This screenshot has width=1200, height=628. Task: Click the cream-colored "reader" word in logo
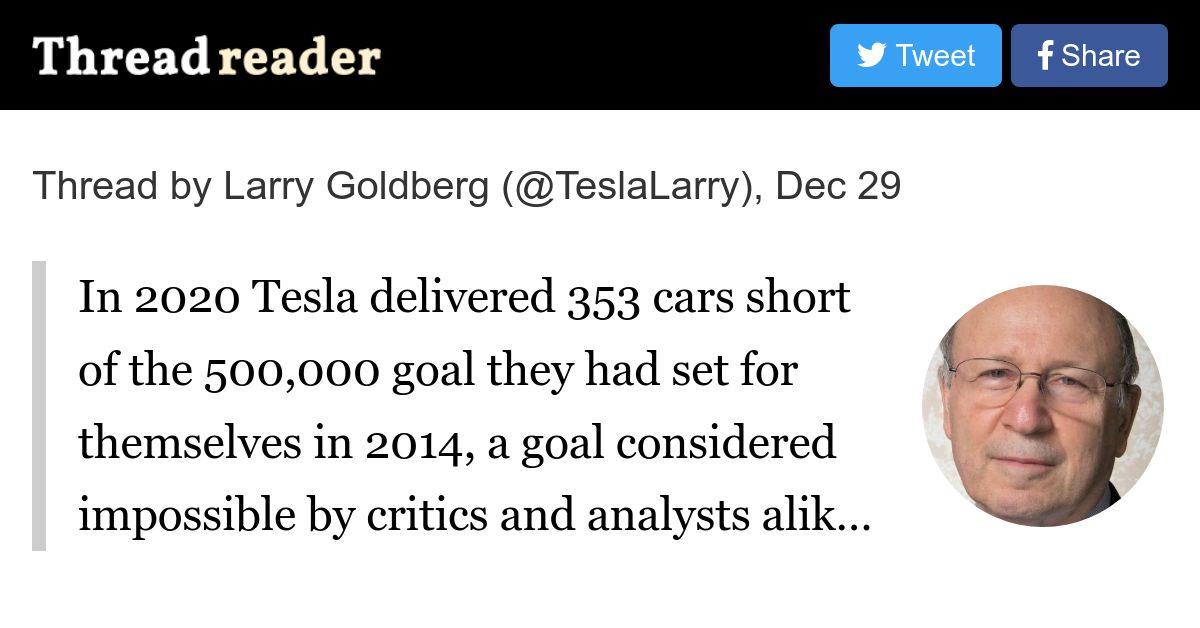[x=299, y=59]
